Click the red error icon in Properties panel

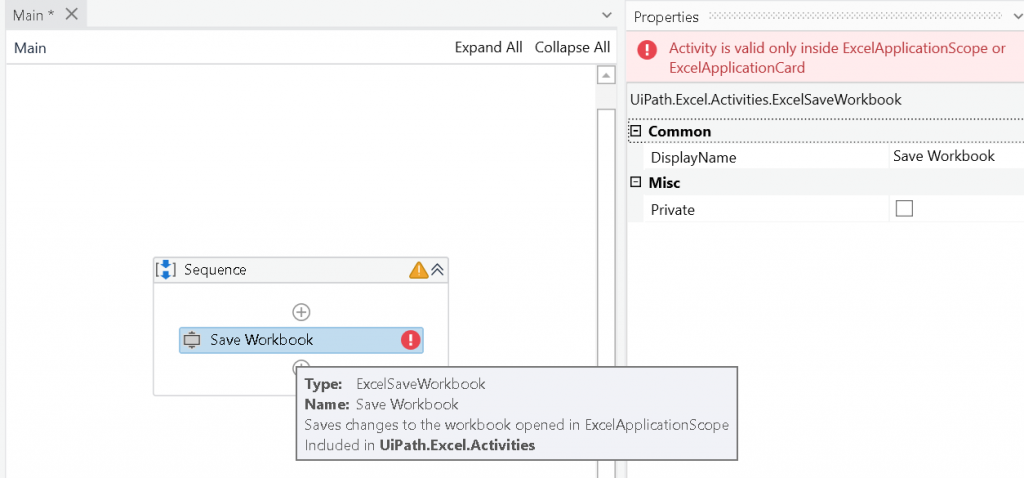(648, 50)
